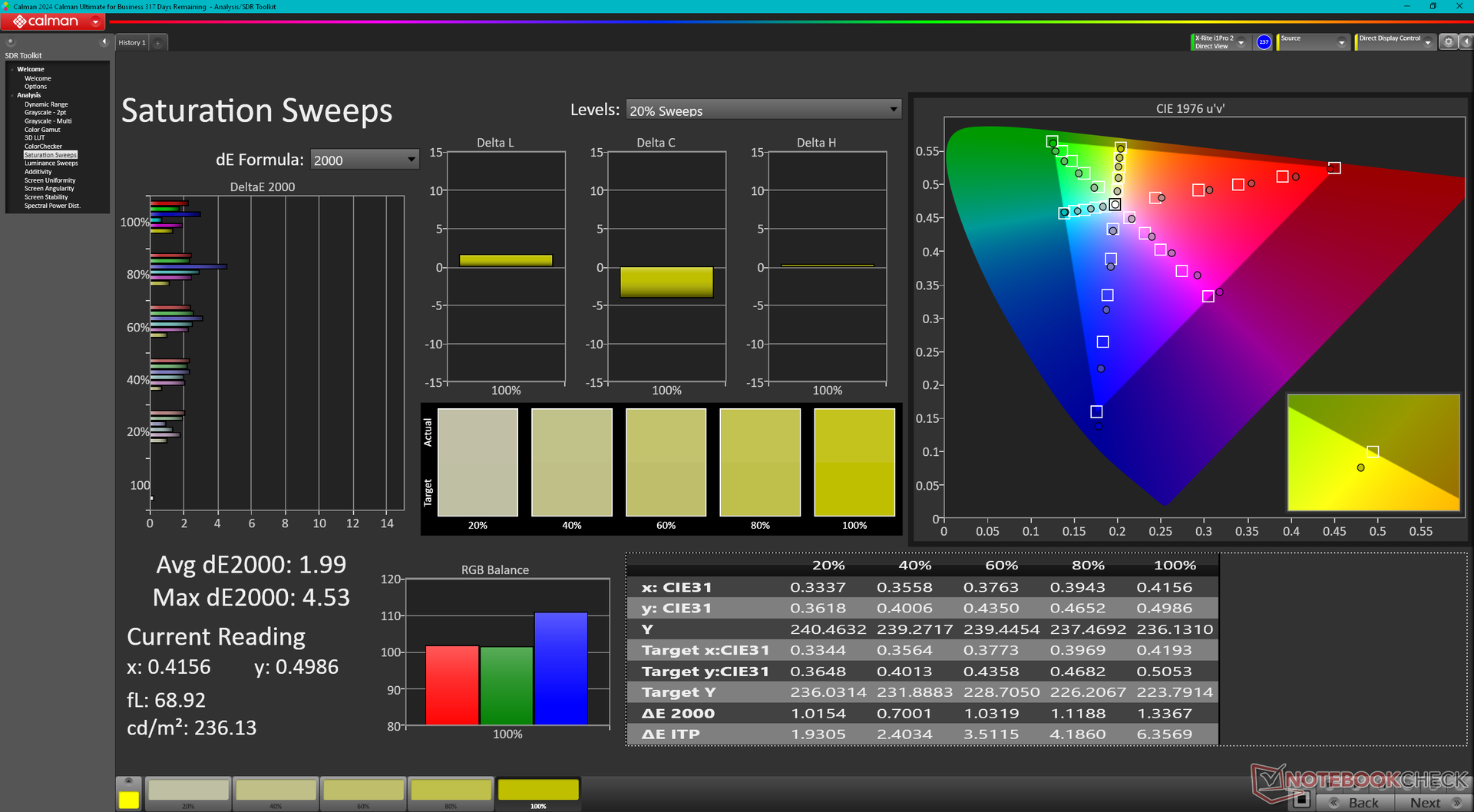The width and height of the screenshot is (1474, 812).
Task: Open the Calman logo main menu
Action: pyautogui.click(x=54, y=21)
